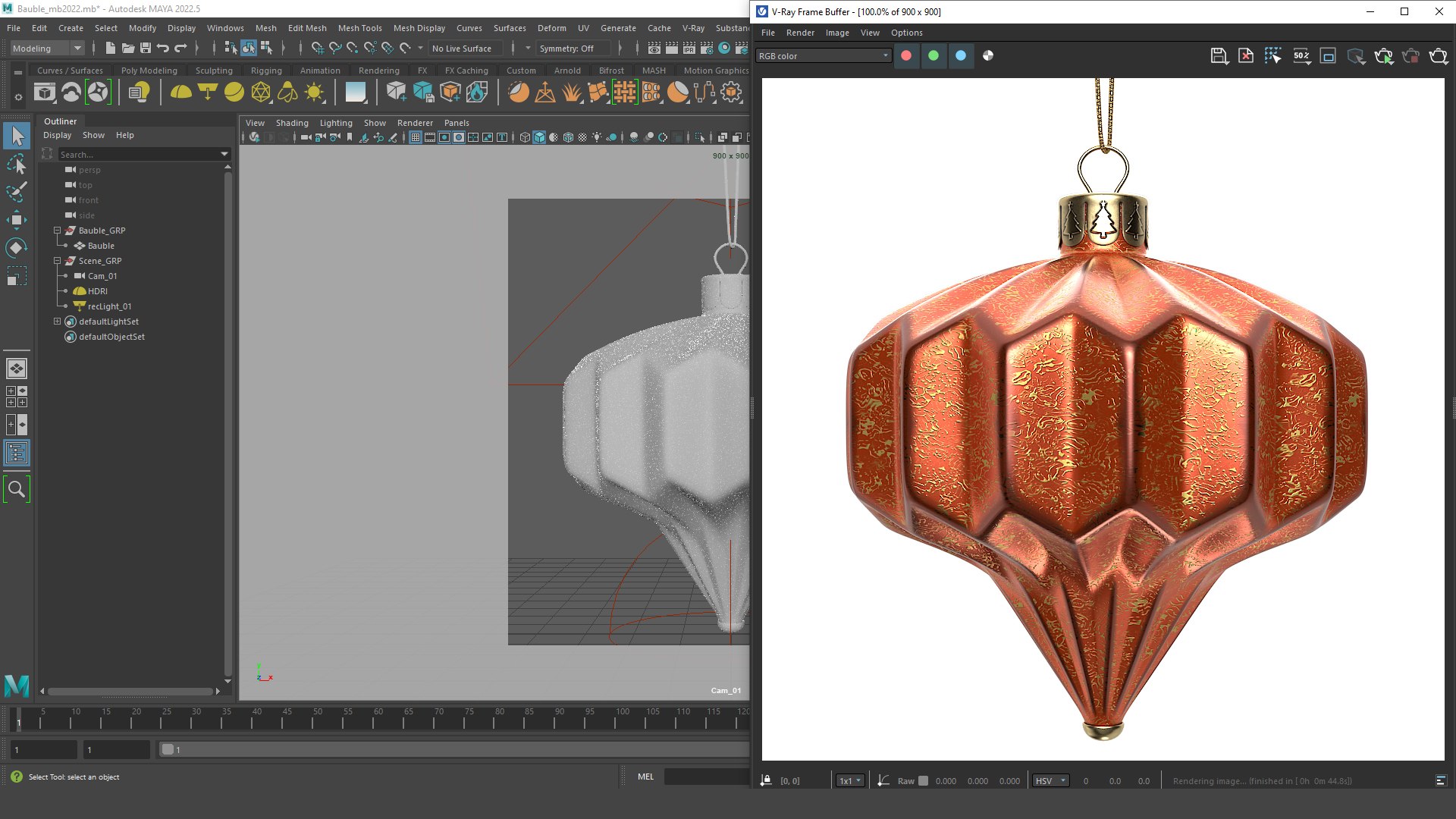Choose the Paint selection tool

coord(17,192)
